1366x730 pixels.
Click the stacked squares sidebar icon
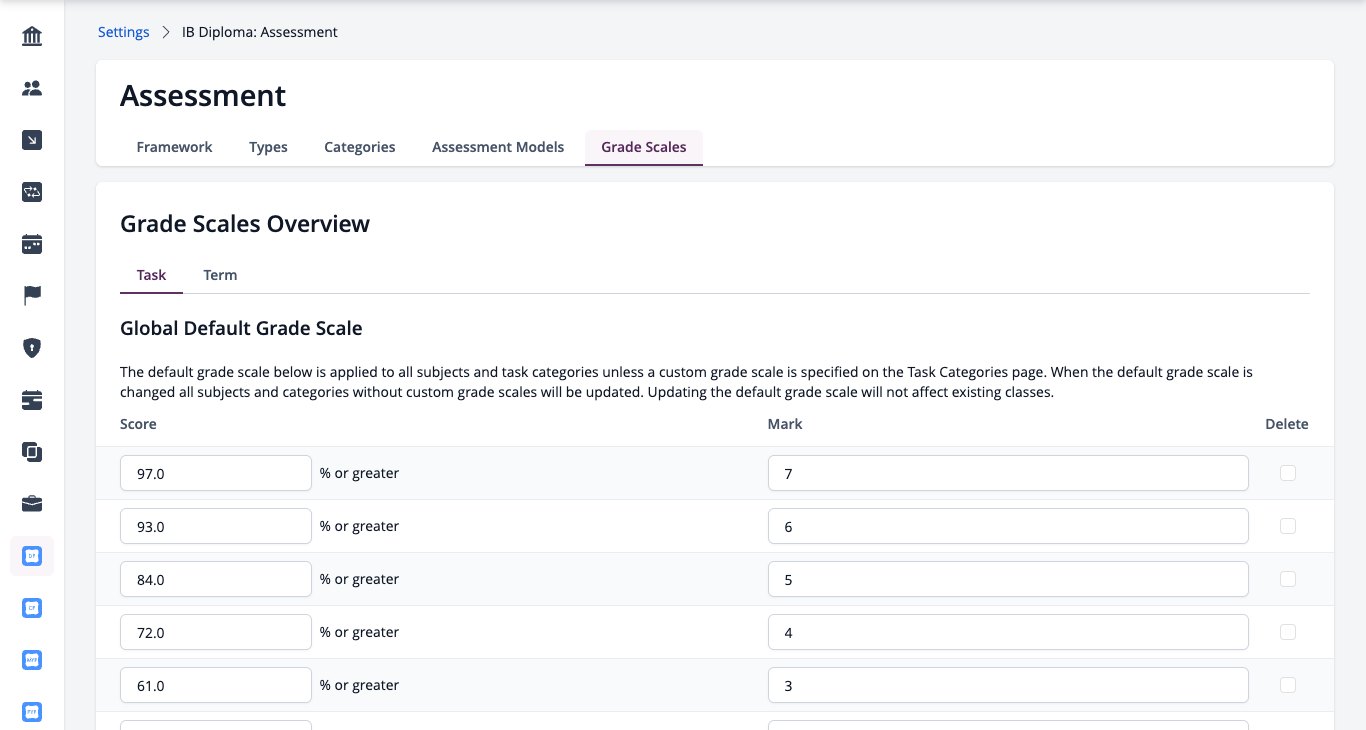pos(32,452)
